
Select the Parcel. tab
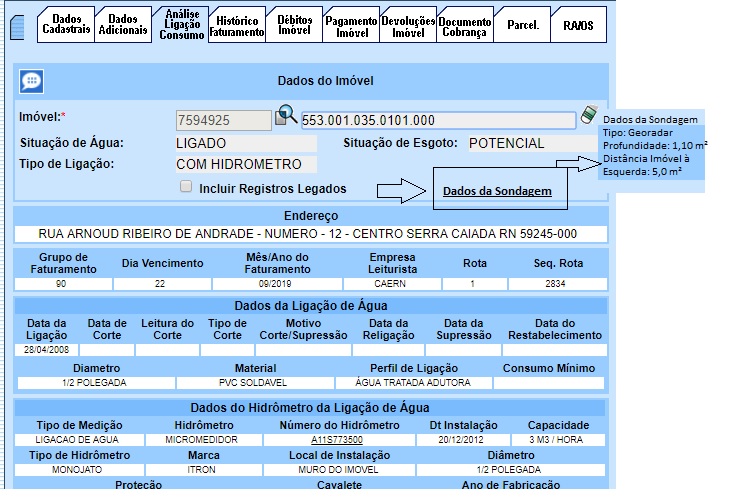click(522, 24)
